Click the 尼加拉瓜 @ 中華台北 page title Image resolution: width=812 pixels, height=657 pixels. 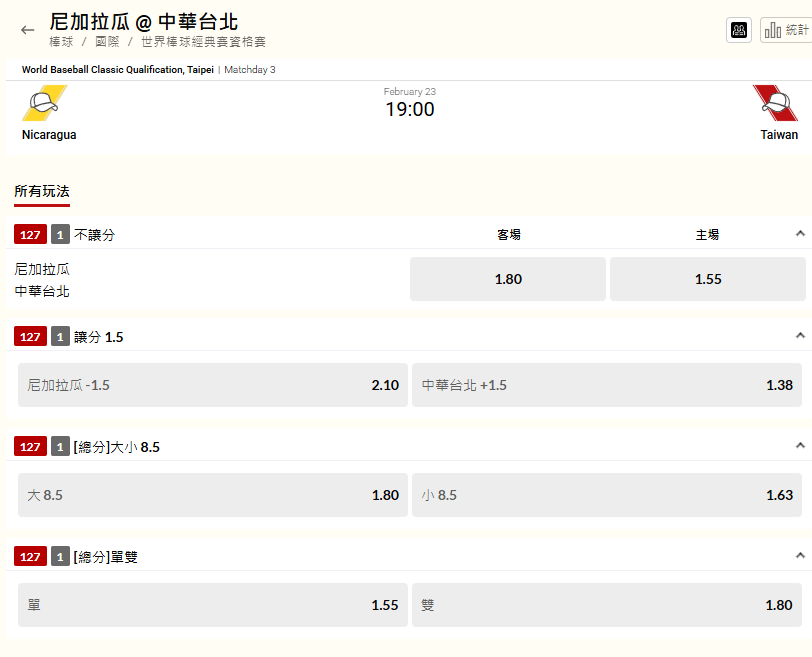click(x=143, y=22)
